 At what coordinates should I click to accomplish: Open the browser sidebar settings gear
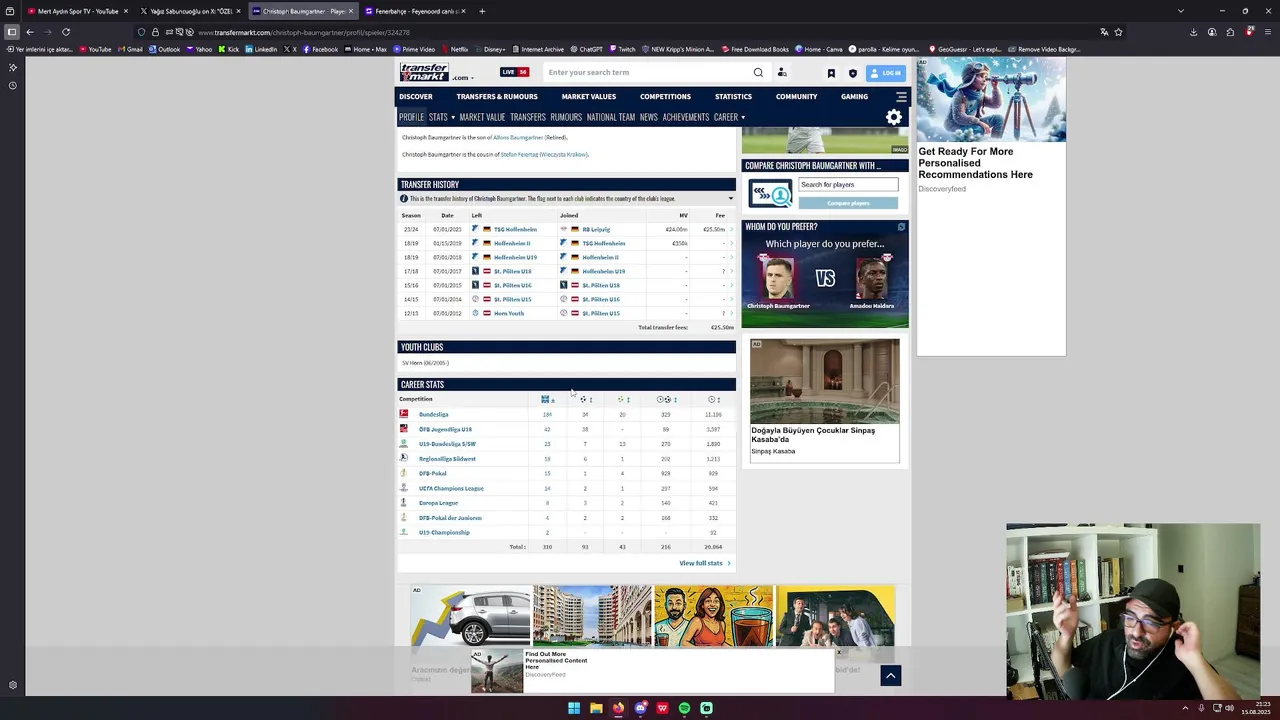coord(13,685)
